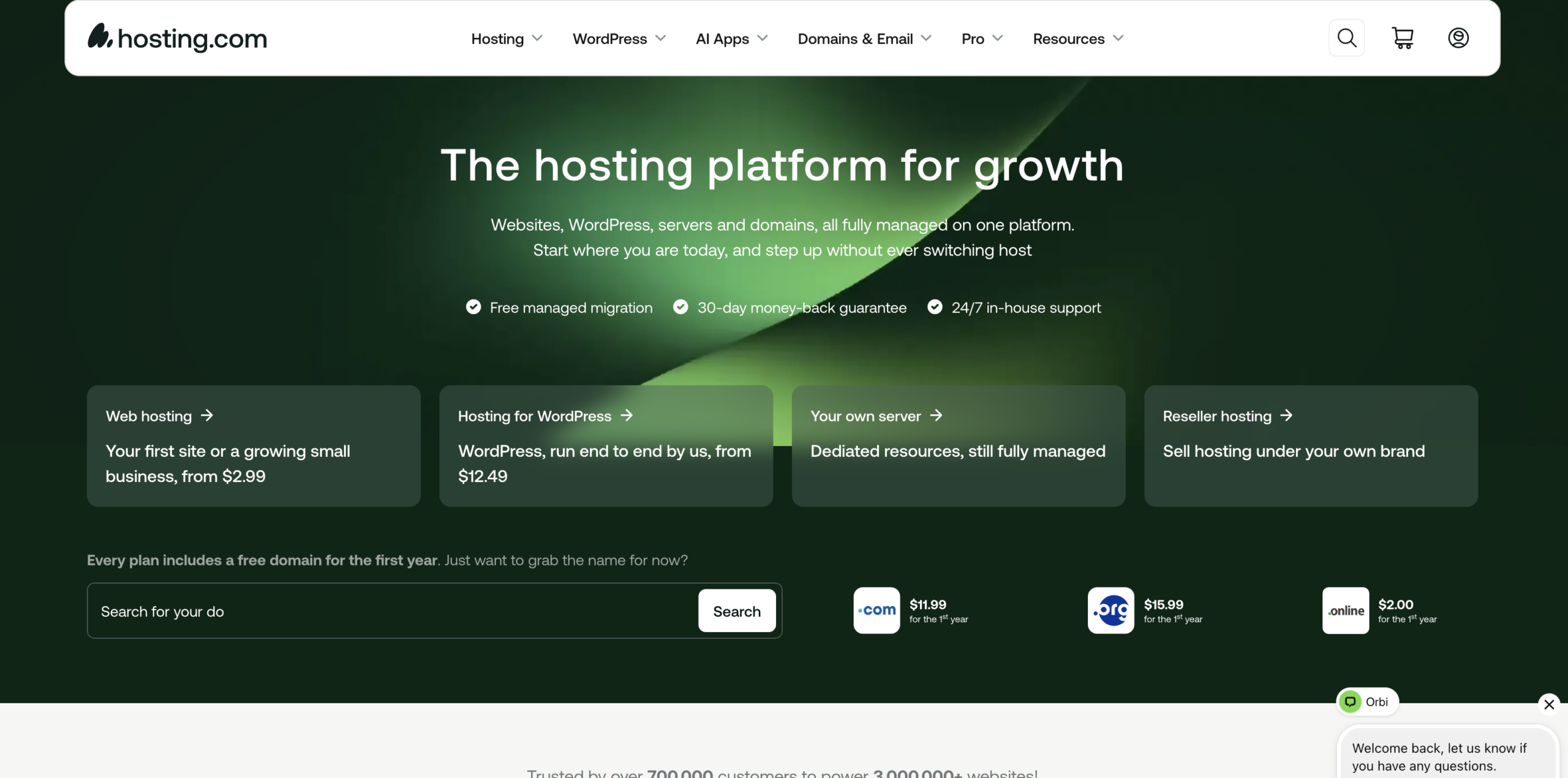Open the AI Apps menu
The image size is (1568, 778).
click(731, 39)
